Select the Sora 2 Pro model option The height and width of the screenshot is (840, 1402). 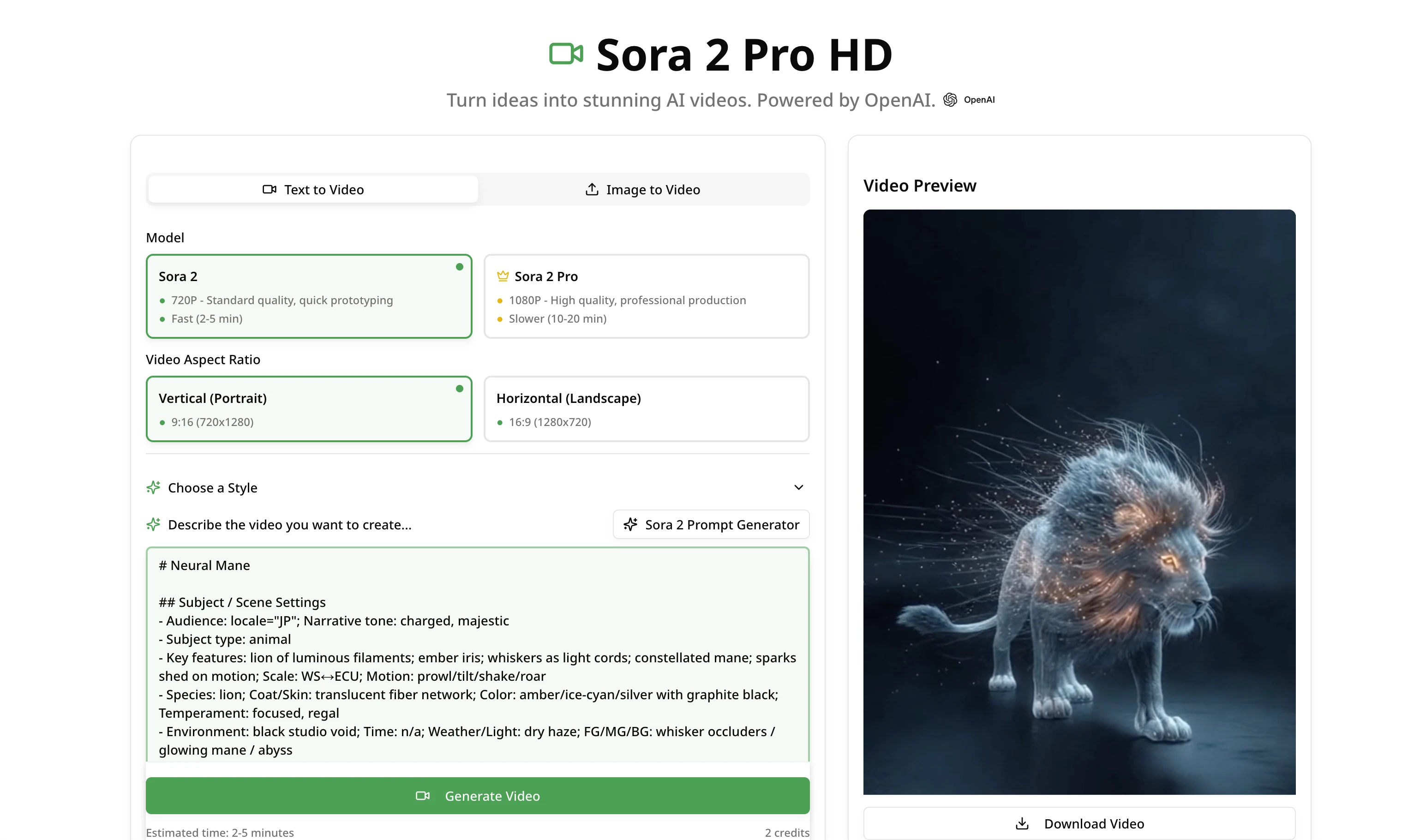tap(647, 296)
